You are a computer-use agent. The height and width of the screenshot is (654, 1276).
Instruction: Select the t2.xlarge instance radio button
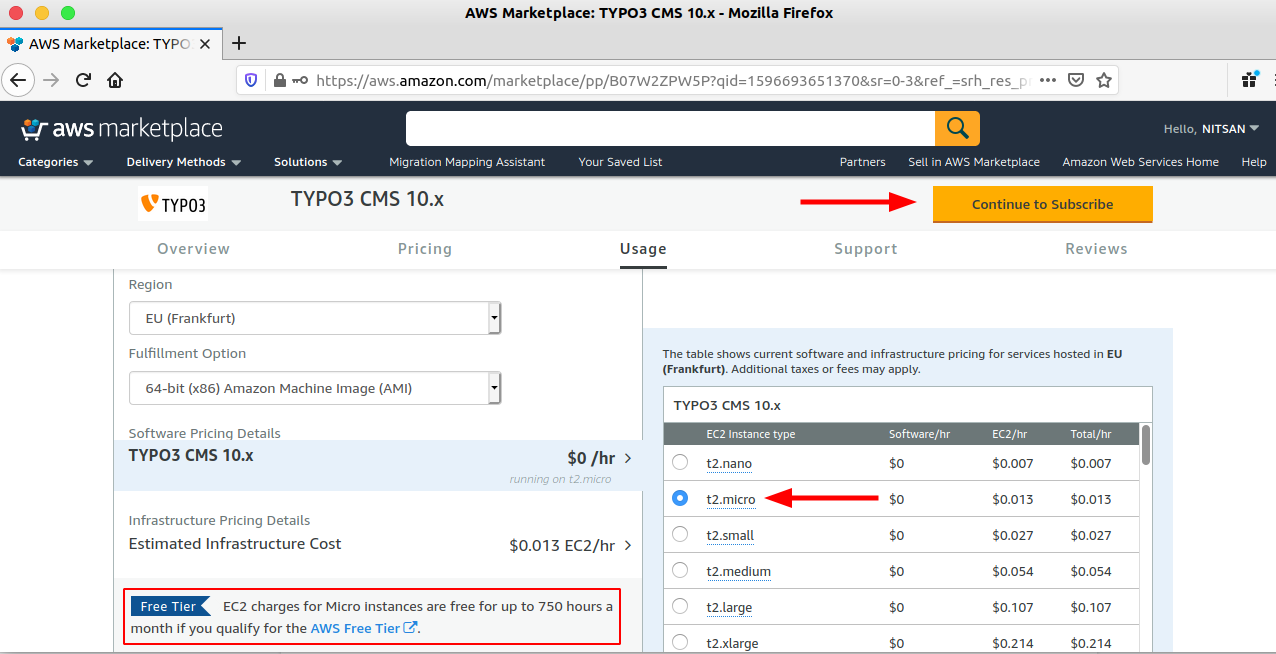(680, 643)
